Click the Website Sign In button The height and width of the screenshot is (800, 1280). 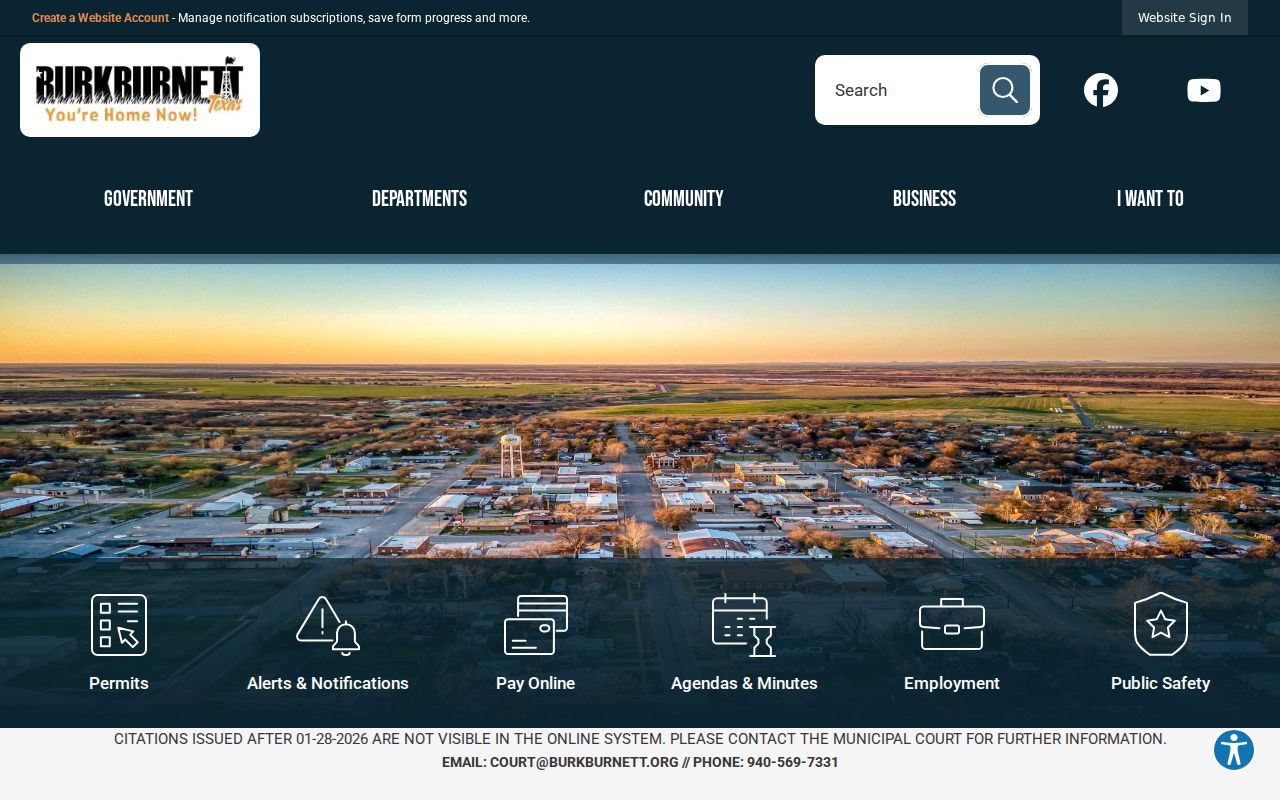(x=1185, y=18)
